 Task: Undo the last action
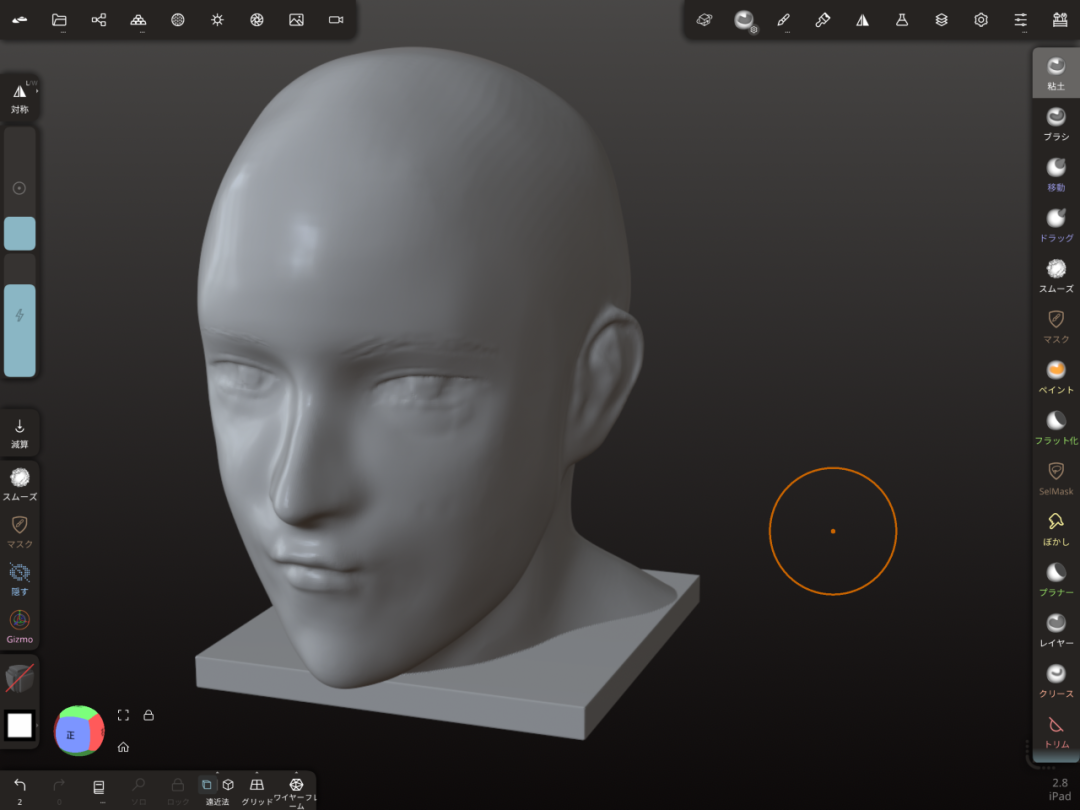[19, 789]
